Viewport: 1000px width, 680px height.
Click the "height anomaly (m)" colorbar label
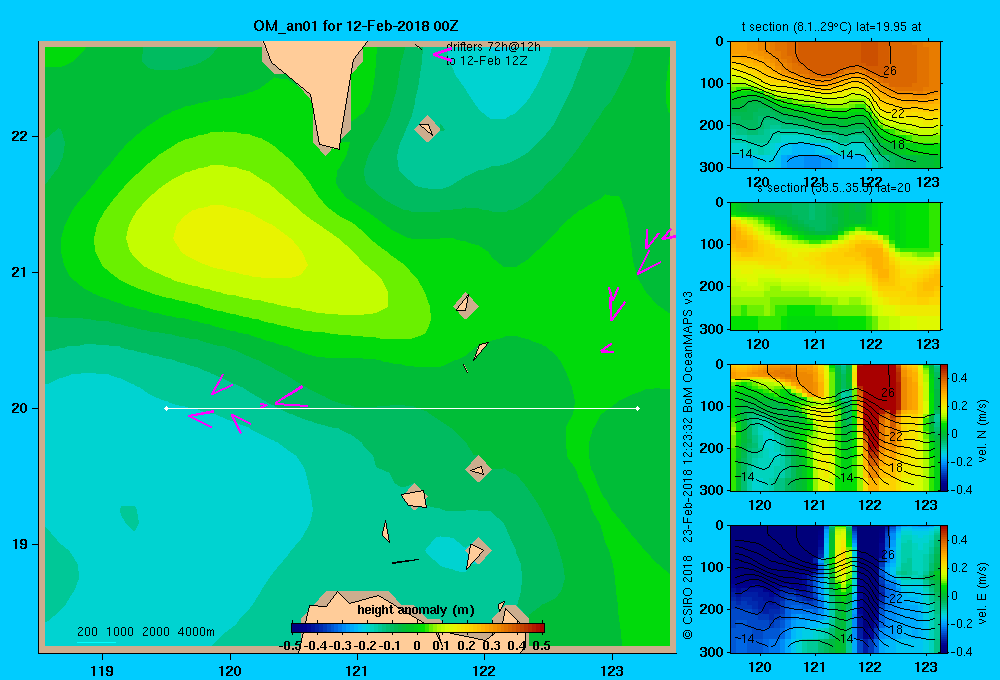pos(416,610)
